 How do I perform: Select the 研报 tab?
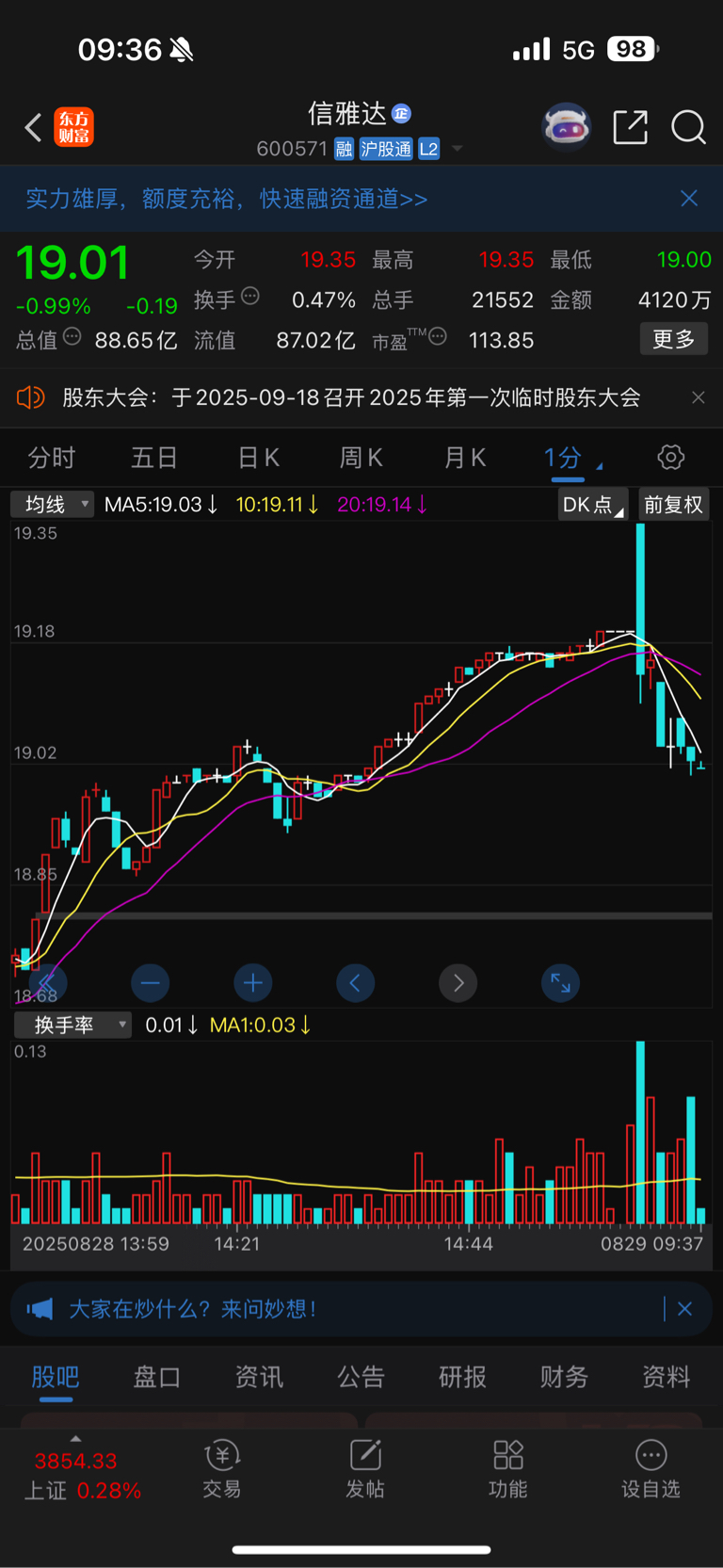coord(463,1377)
